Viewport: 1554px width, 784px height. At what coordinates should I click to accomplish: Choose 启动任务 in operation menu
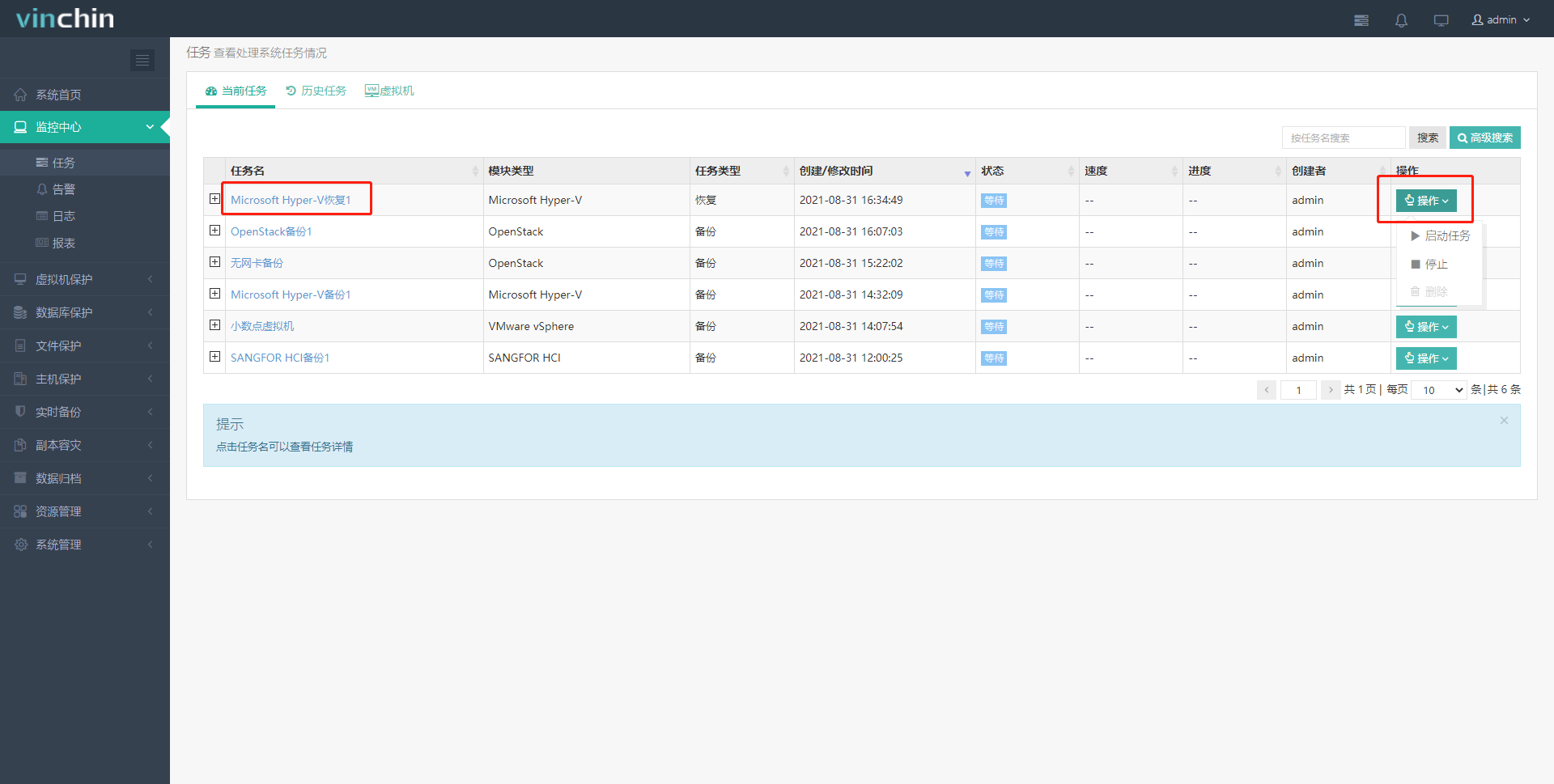tap(1440, 236)
